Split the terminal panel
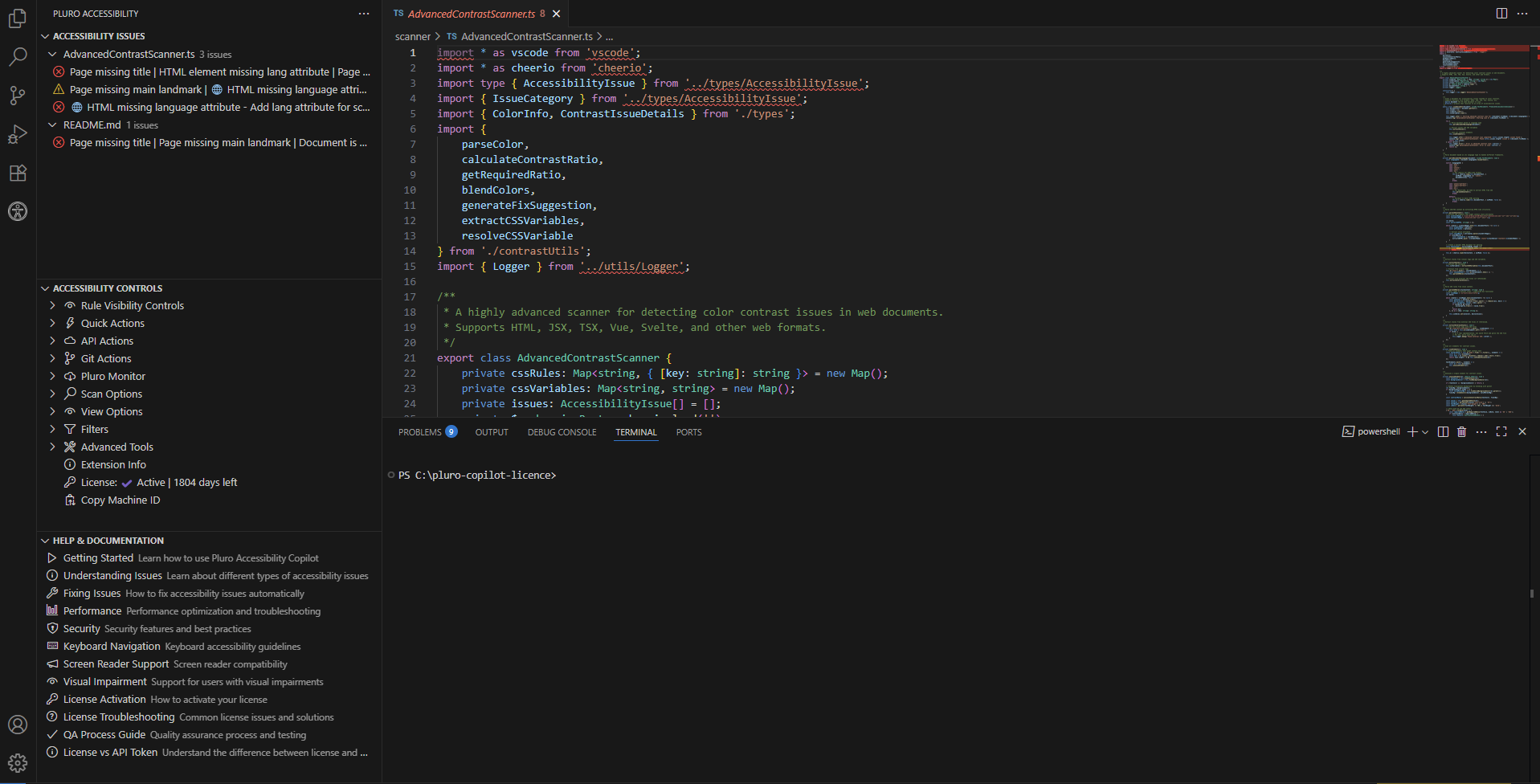Screen dimensions: 1540x784 point(1443,432)
